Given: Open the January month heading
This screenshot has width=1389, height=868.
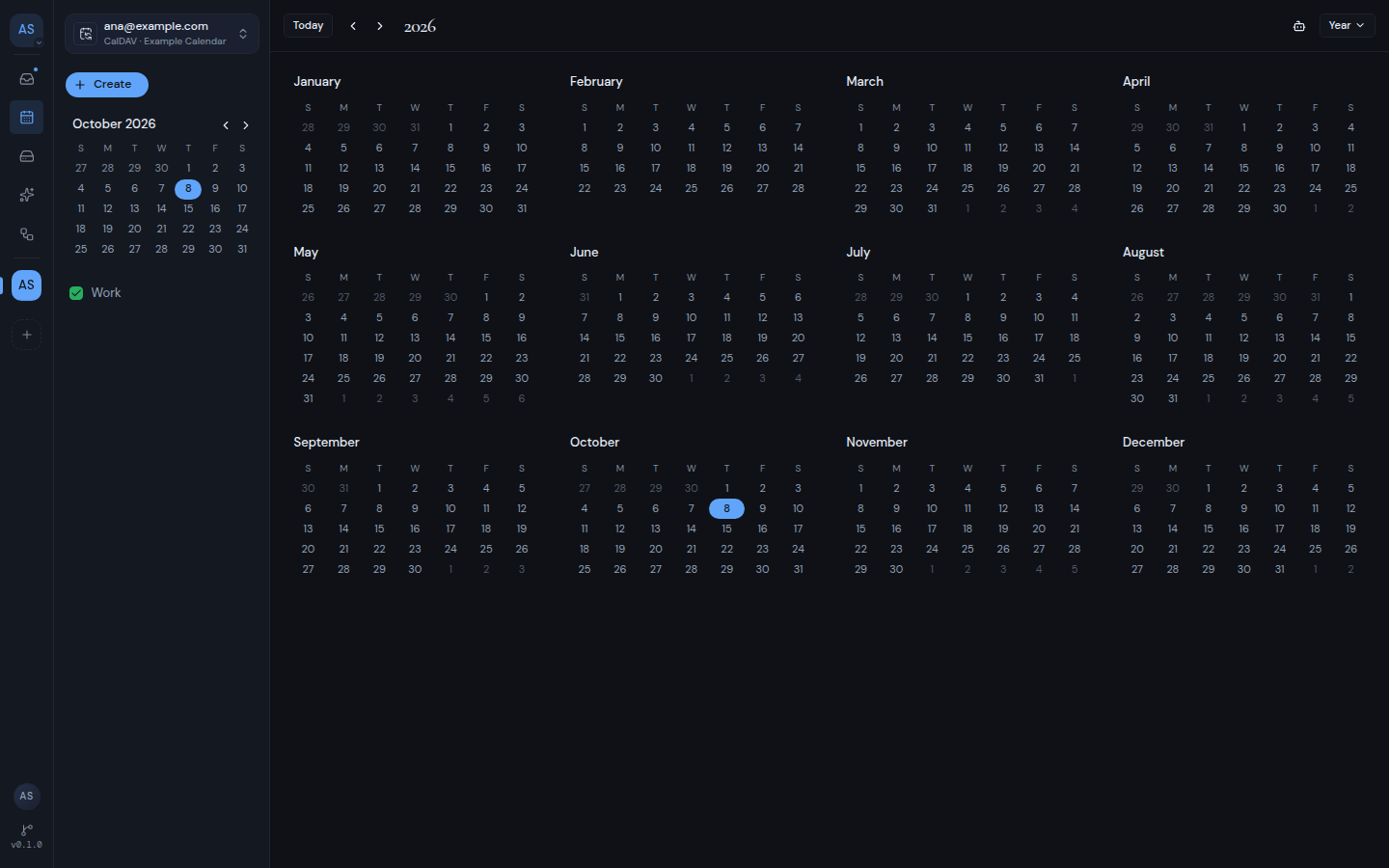Looking at the screenshot, I should pos(317,82).
